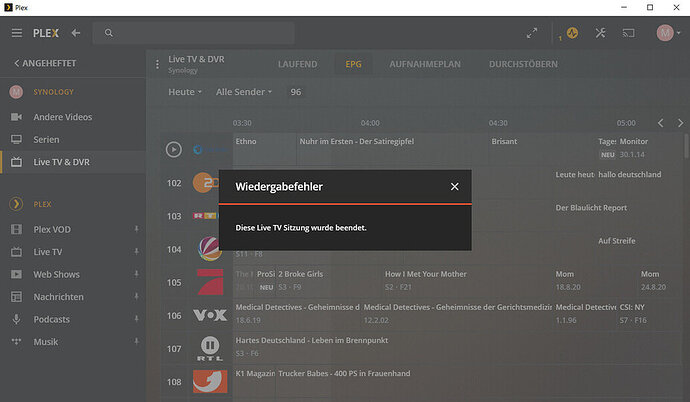Open Podcasts
Screen dimensions: 690x402
pos(51,319)
